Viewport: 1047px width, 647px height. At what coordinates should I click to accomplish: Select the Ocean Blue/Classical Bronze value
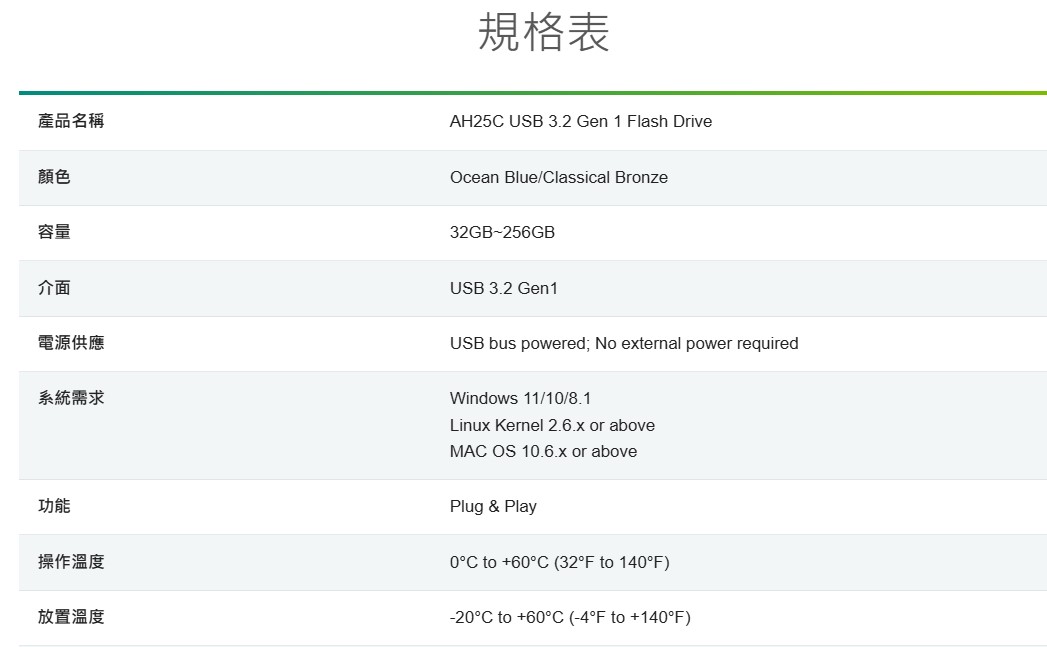point(558,178)
